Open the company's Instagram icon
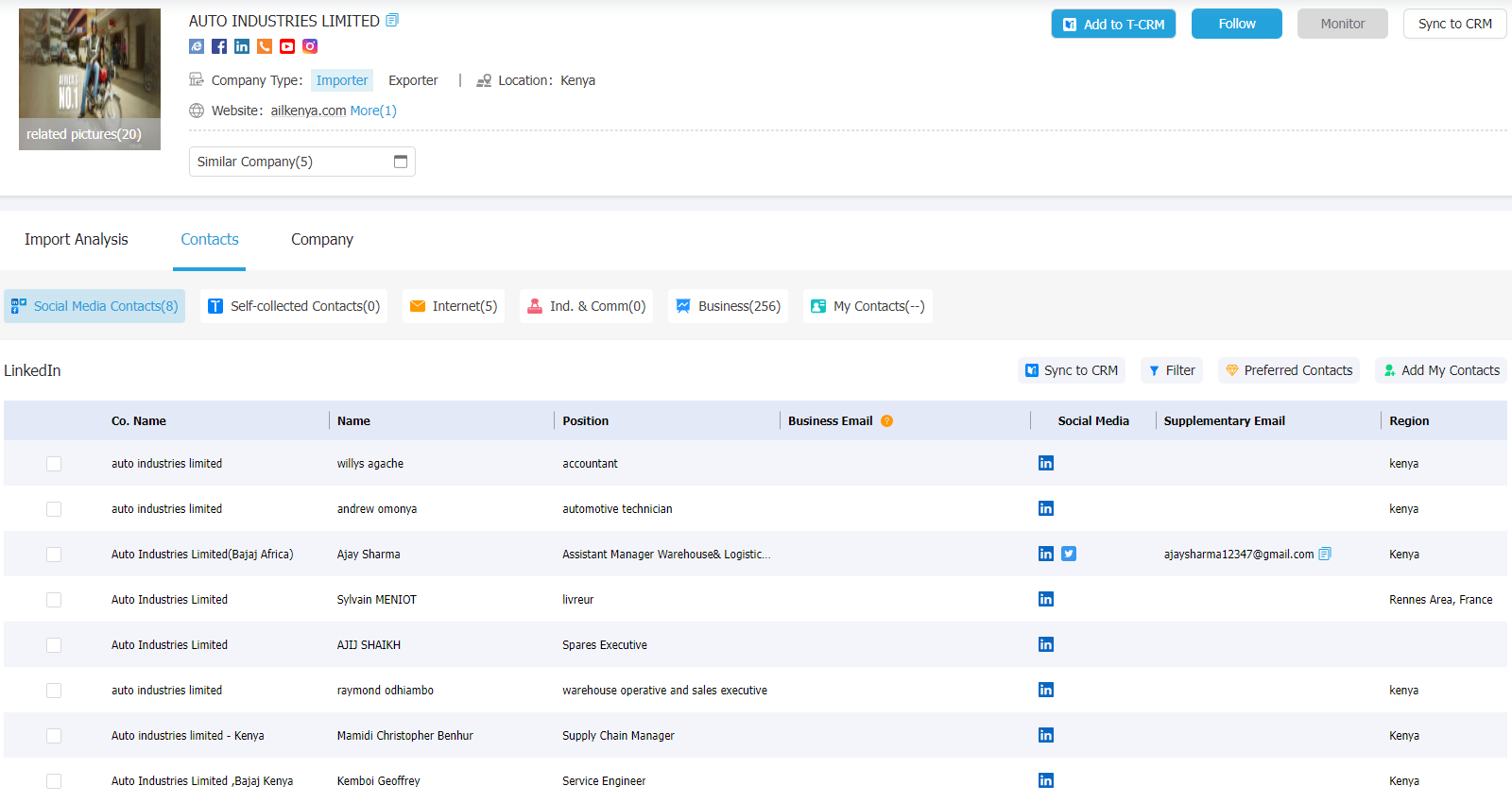The image size is (1512, 803). (310, 46)
